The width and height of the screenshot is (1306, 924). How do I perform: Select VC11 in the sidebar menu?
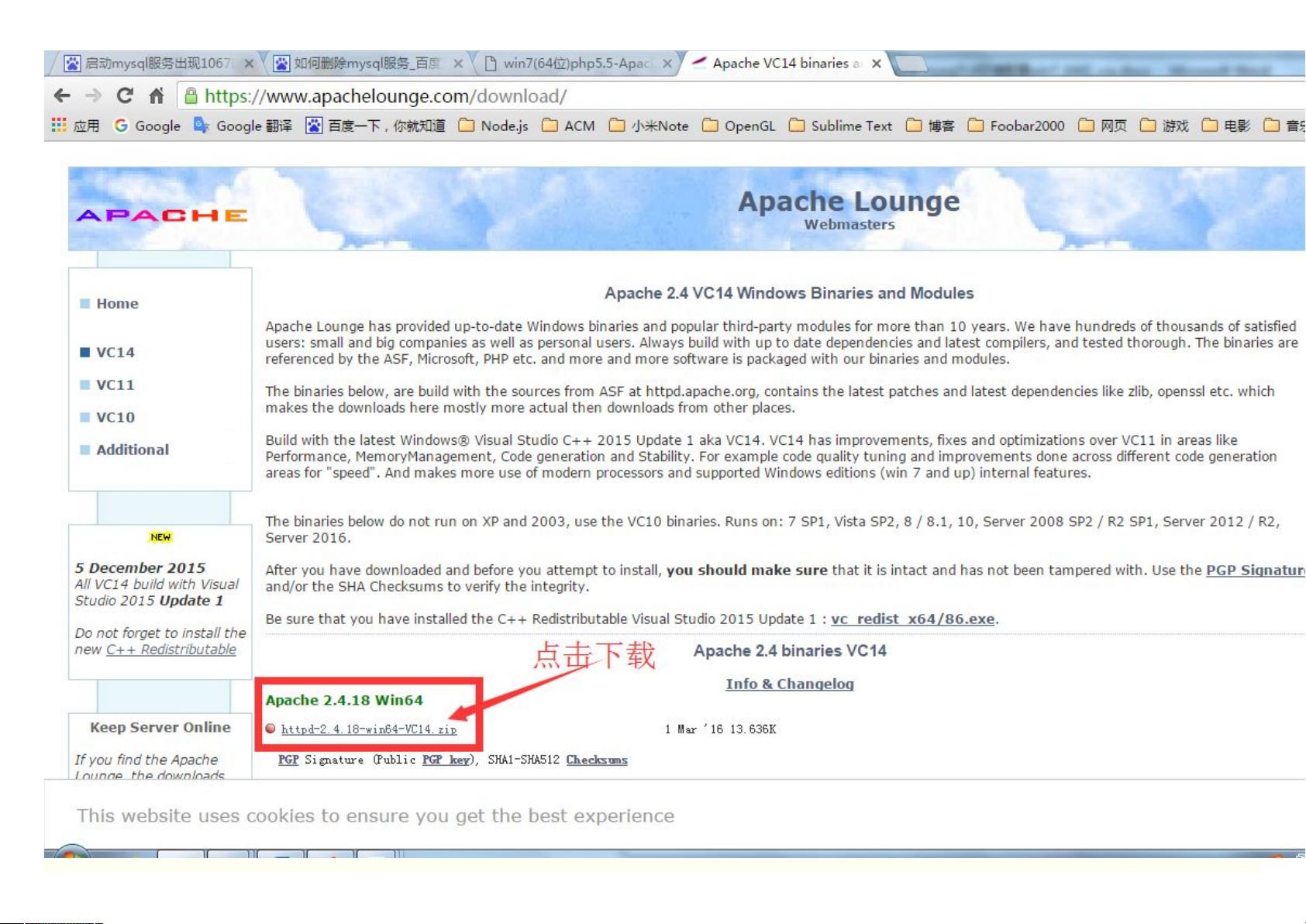click(x=115, y=385)
